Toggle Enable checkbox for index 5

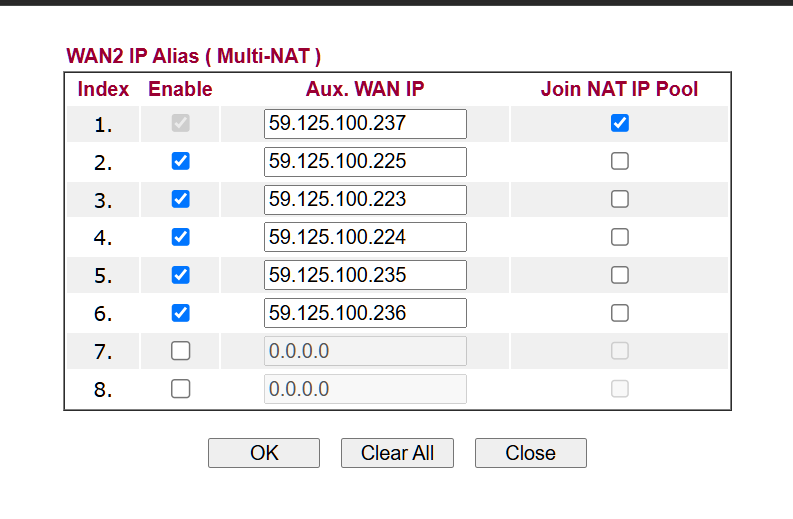180,275
